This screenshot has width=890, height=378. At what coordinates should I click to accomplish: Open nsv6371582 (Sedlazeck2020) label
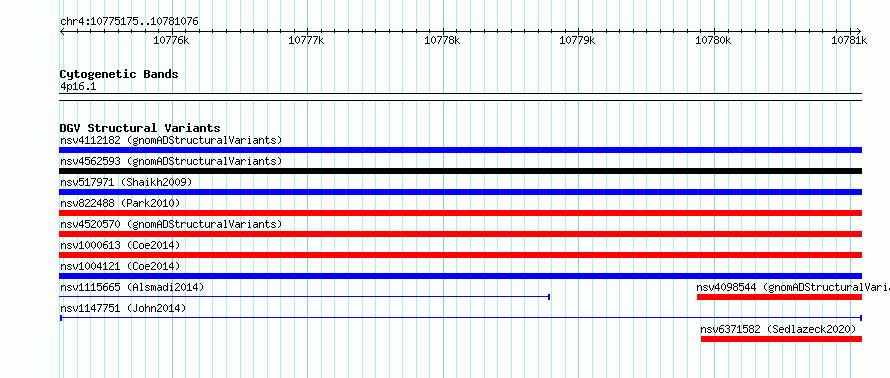tap(778, 329)
